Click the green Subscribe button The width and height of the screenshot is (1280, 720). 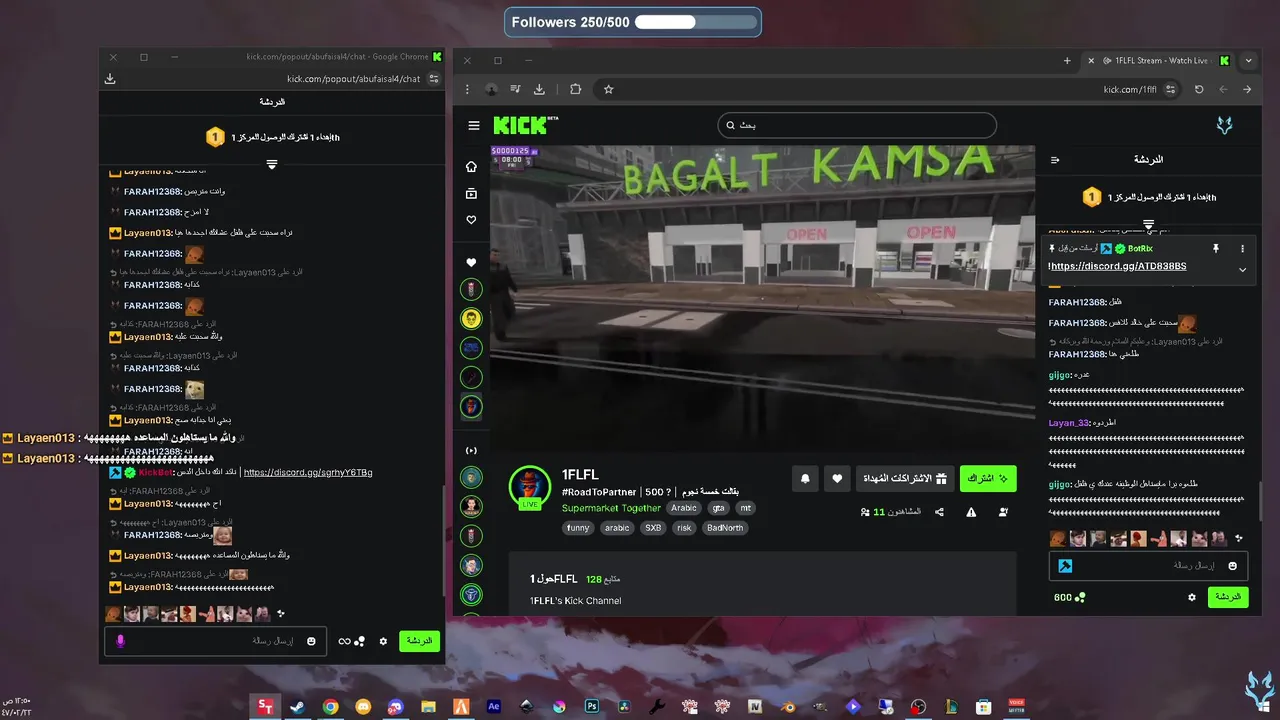point(988,479)
